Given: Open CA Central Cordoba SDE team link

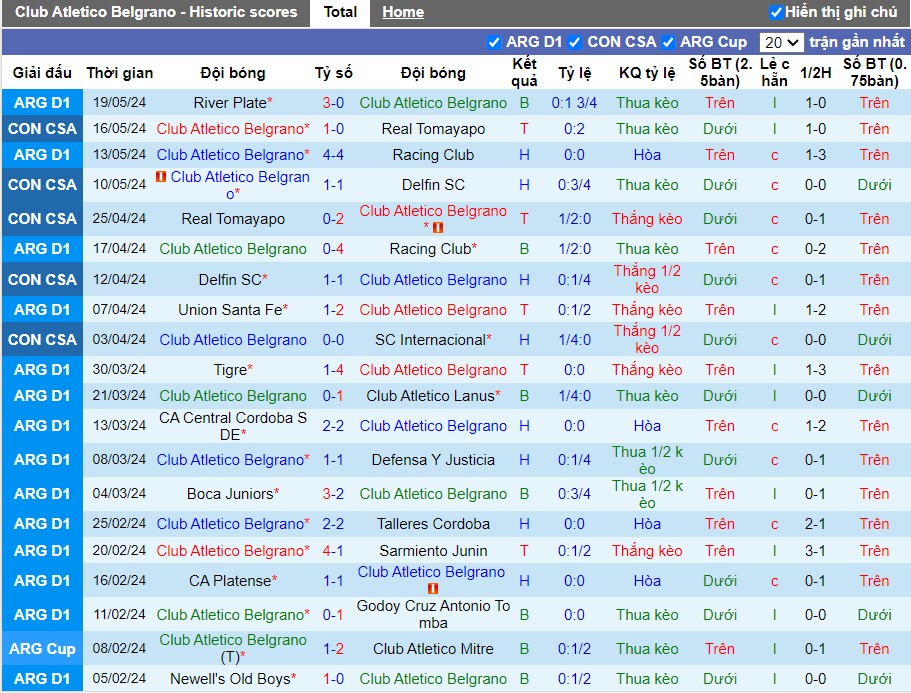Looking at the screenshot, I should [233, 426].
